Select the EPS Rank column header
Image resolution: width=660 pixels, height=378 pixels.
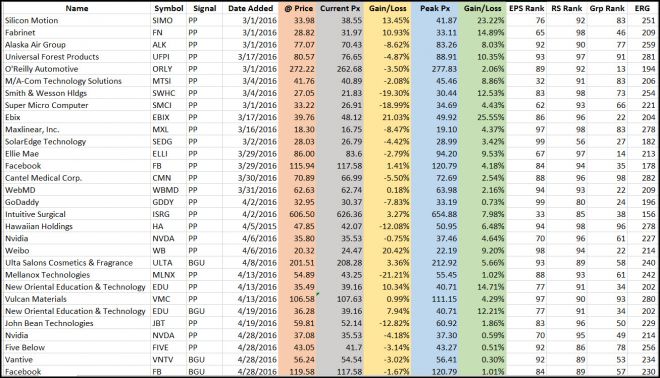pos(526,8)
